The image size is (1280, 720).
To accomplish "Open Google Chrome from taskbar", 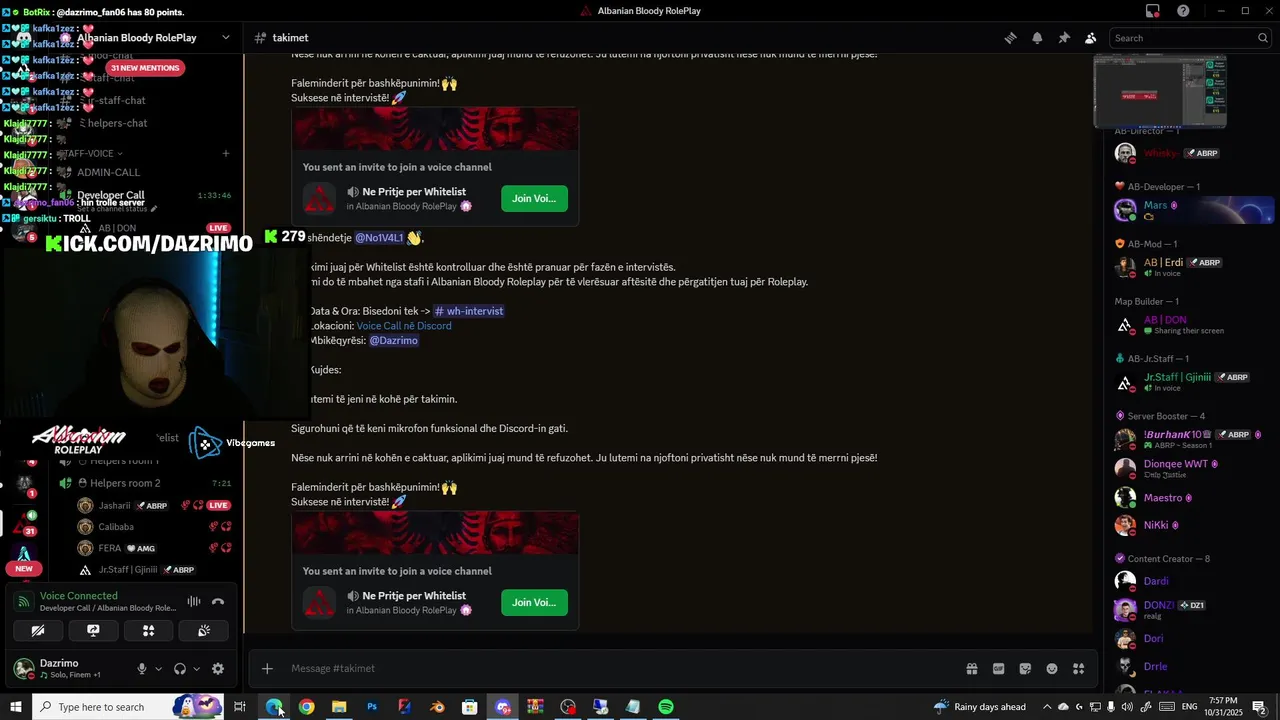I will [306, 707].
